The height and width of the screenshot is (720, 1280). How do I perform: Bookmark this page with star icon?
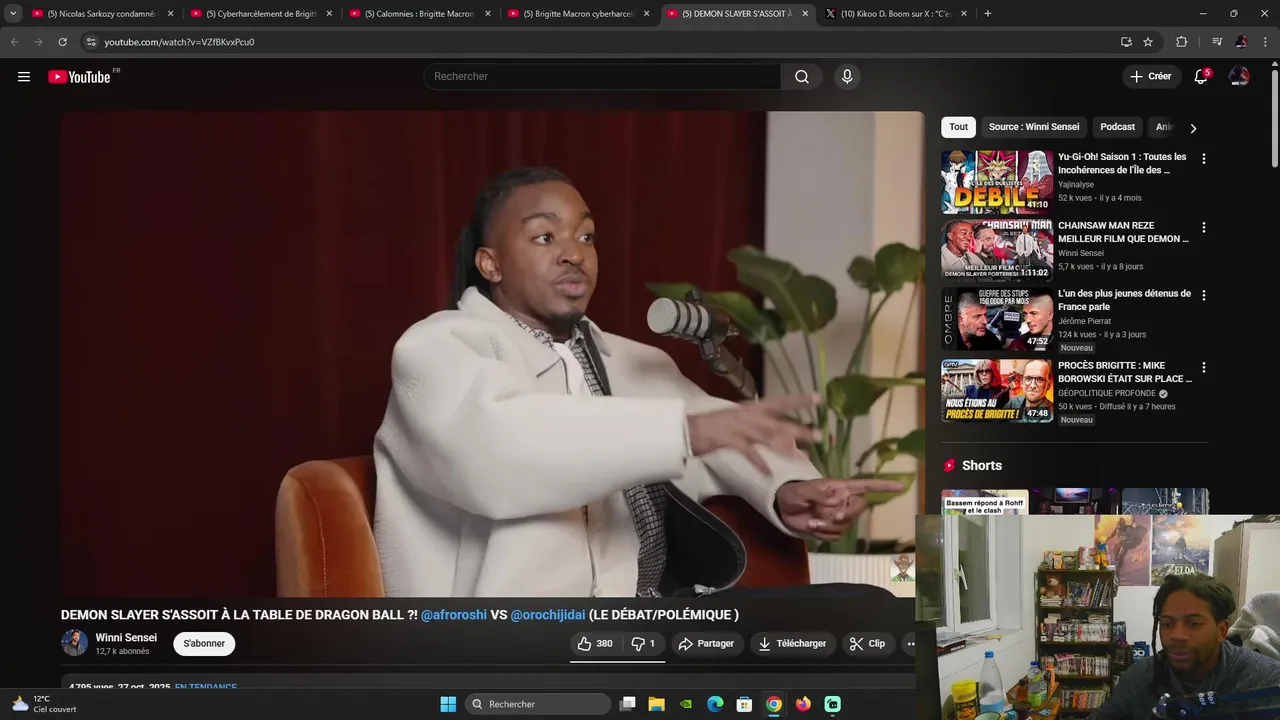pos(1148,42)
